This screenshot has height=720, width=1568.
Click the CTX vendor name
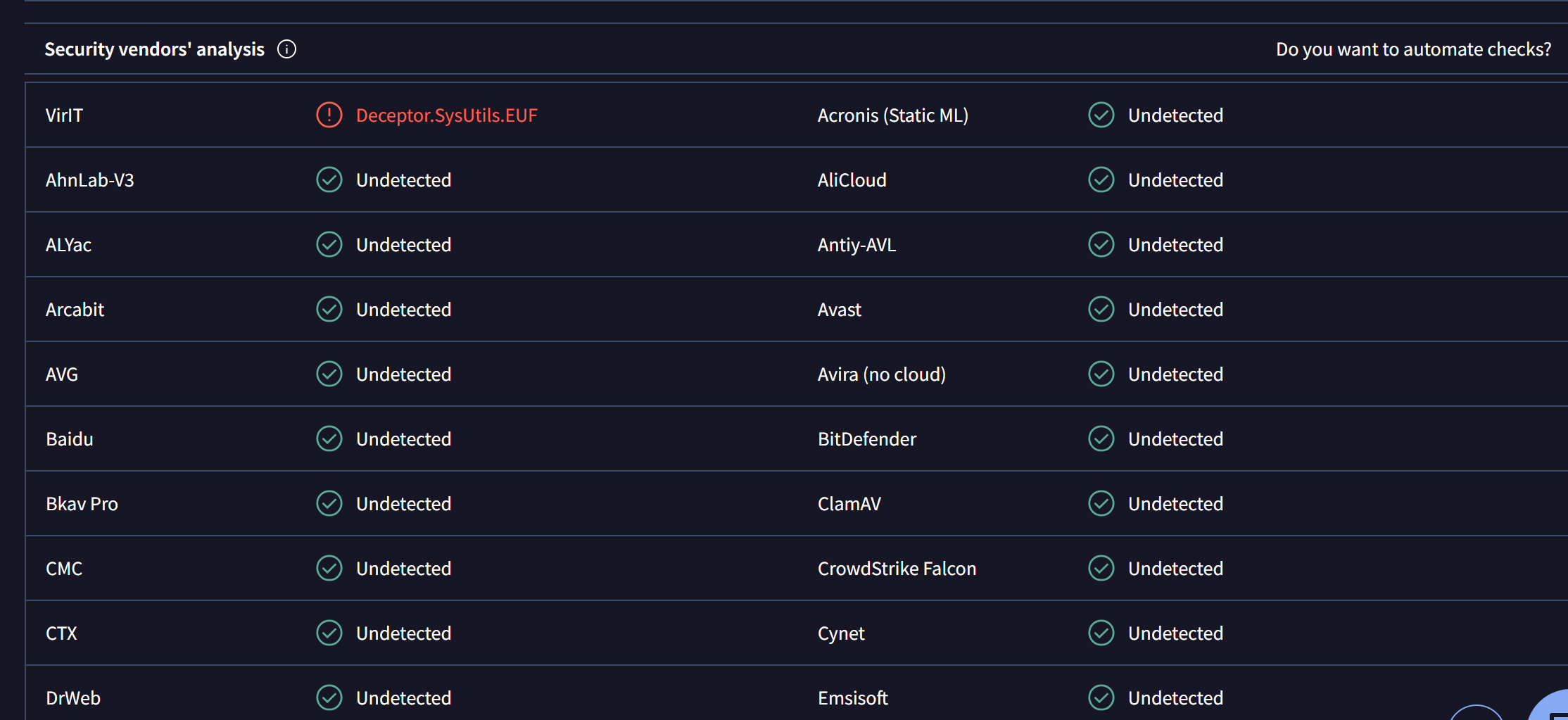point(61,633)
